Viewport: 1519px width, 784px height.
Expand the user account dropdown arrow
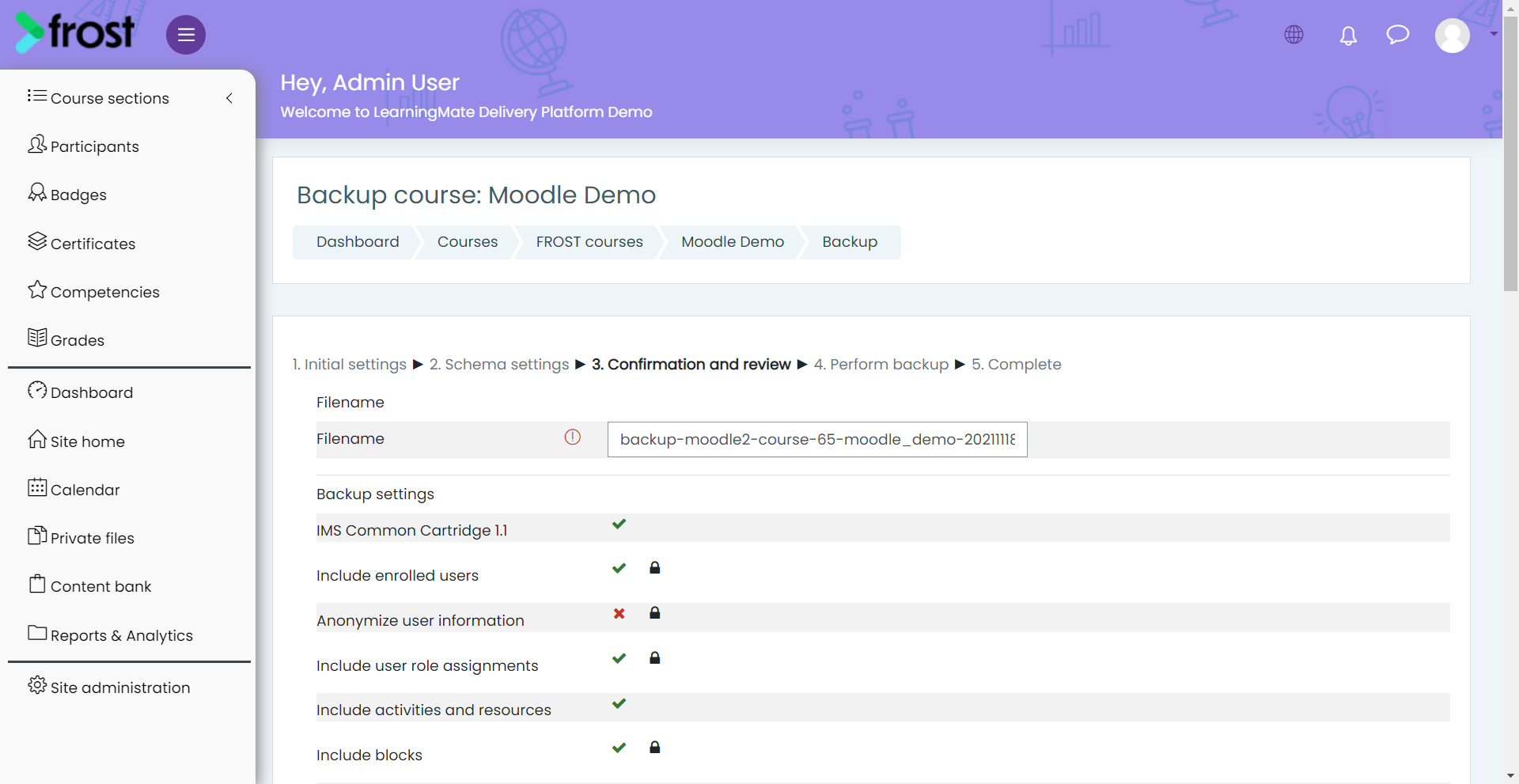[1494, 34]
